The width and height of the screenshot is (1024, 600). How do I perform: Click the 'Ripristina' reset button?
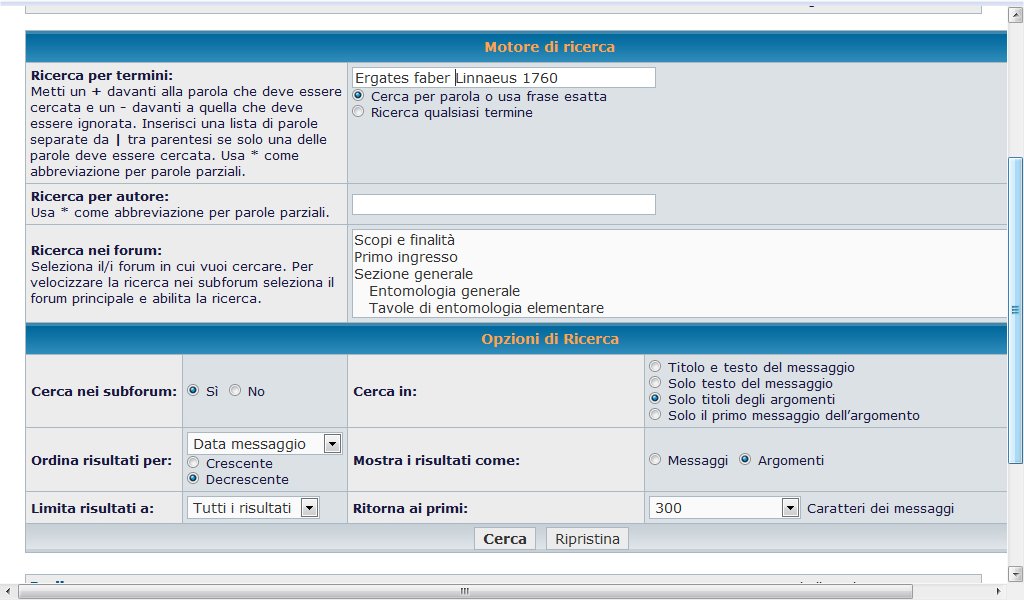(587, 539)
